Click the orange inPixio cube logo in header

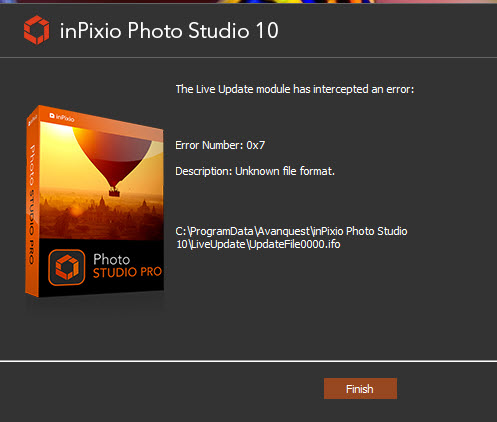tap(37, 30)
